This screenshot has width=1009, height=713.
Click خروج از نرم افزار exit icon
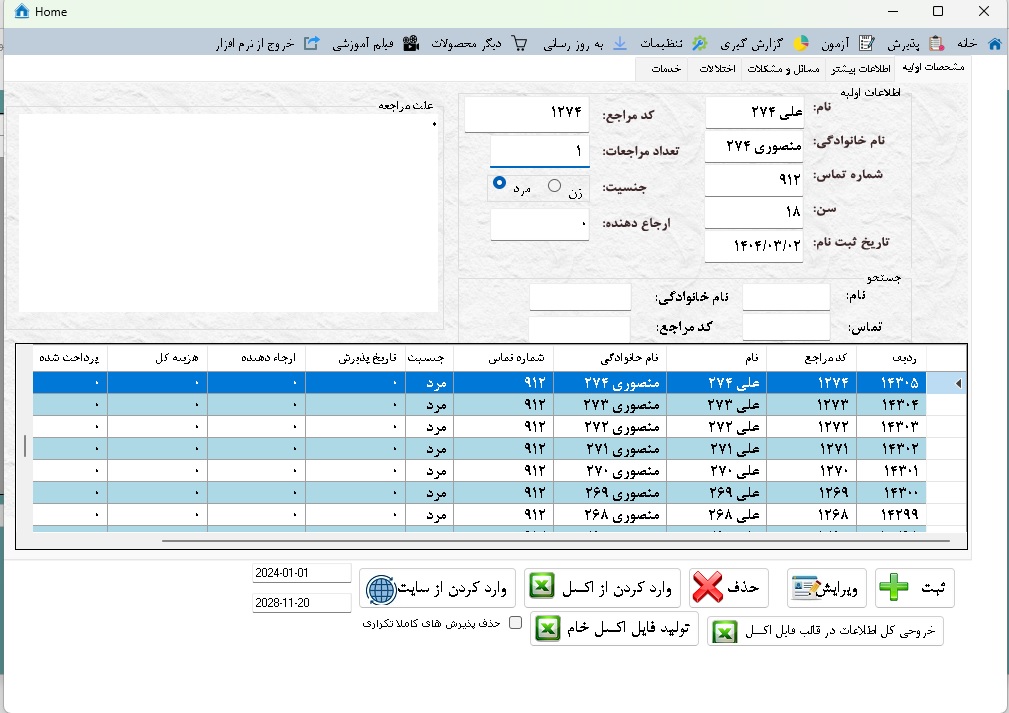point(311,44)
